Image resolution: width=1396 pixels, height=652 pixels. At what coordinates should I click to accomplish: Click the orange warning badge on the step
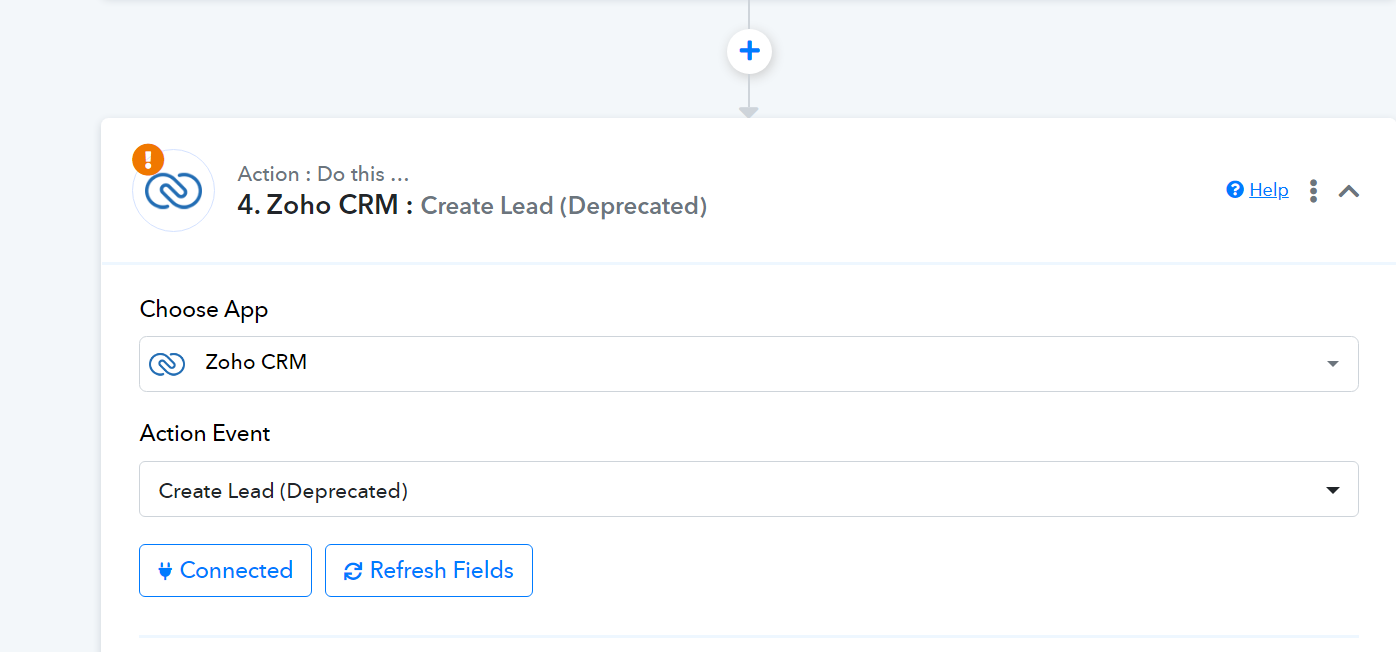tap(148, 159)
